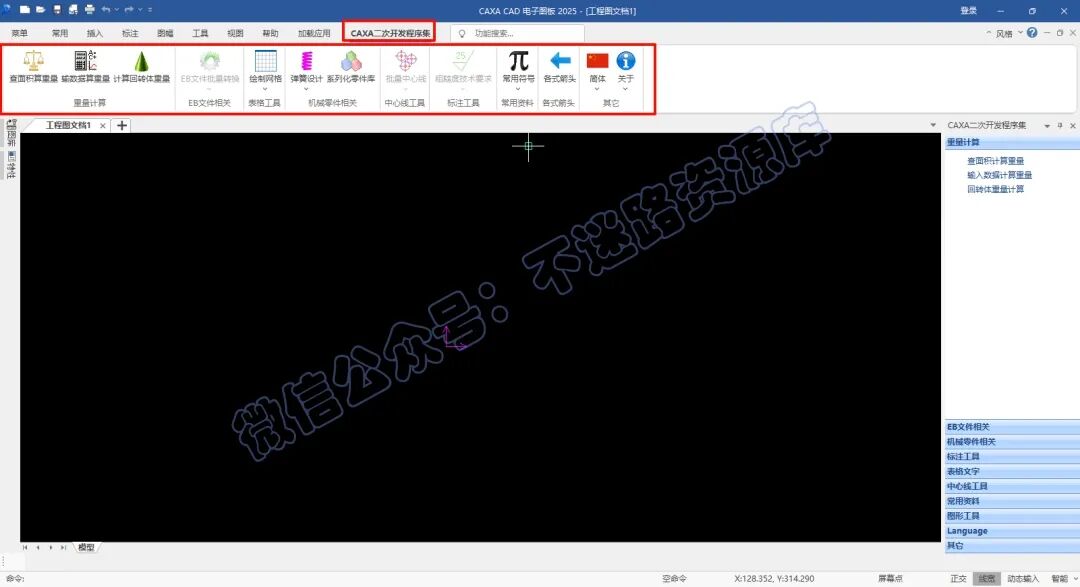Image resolution: width=1080 pixels, height=587 pixels.
Task: Click the 功能搜索 search field
Action: point(517,33)
